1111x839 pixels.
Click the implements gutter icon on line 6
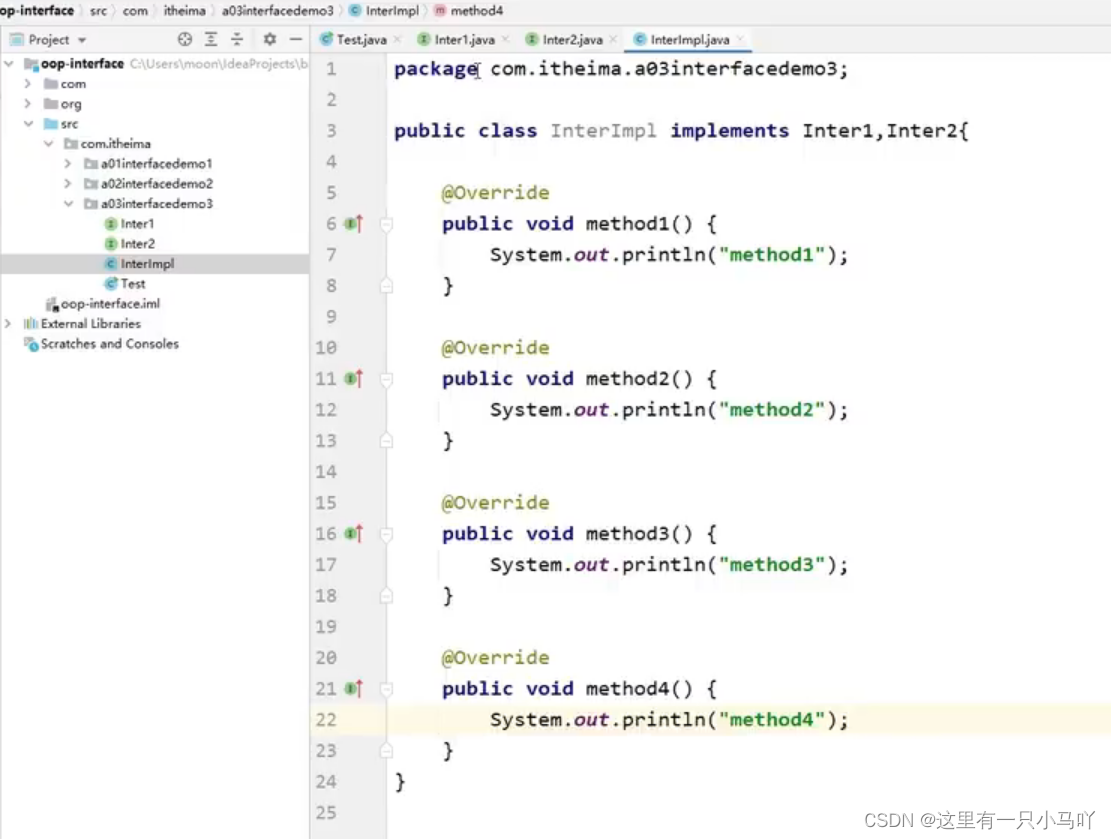pos(354,224)
